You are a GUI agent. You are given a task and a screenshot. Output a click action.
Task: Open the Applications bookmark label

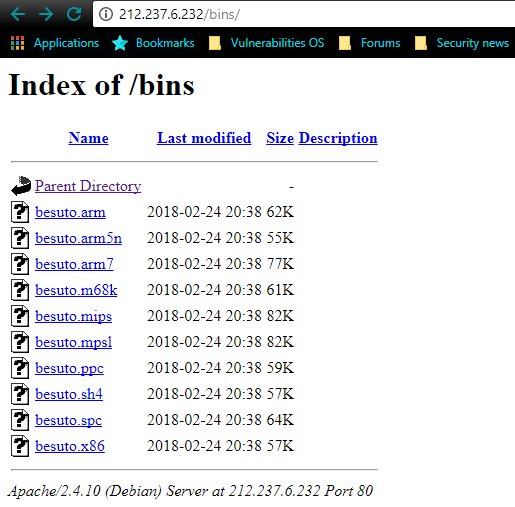66,43
